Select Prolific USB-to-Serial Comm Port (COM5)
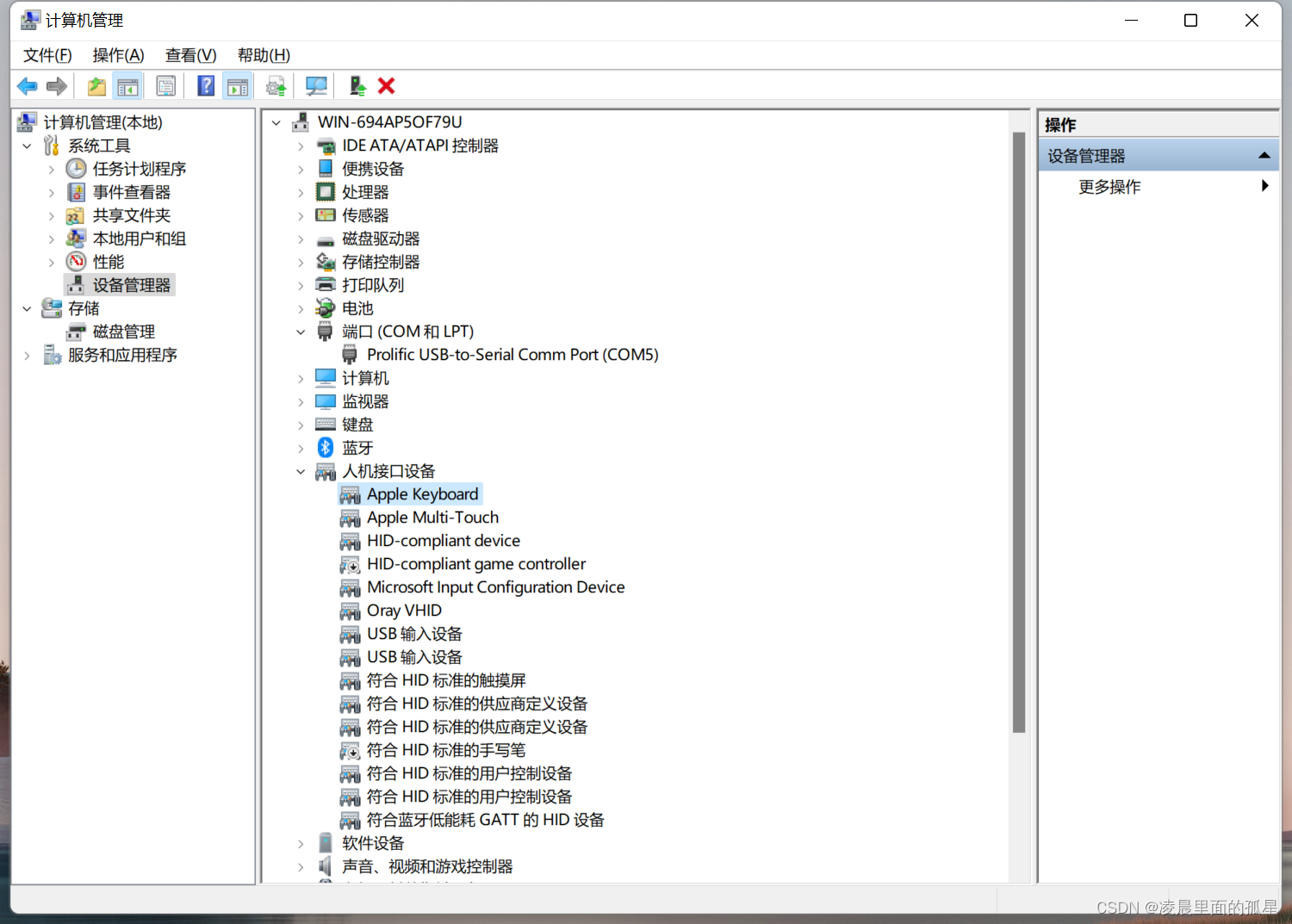1292x924 pixels. tap(513, 354)
